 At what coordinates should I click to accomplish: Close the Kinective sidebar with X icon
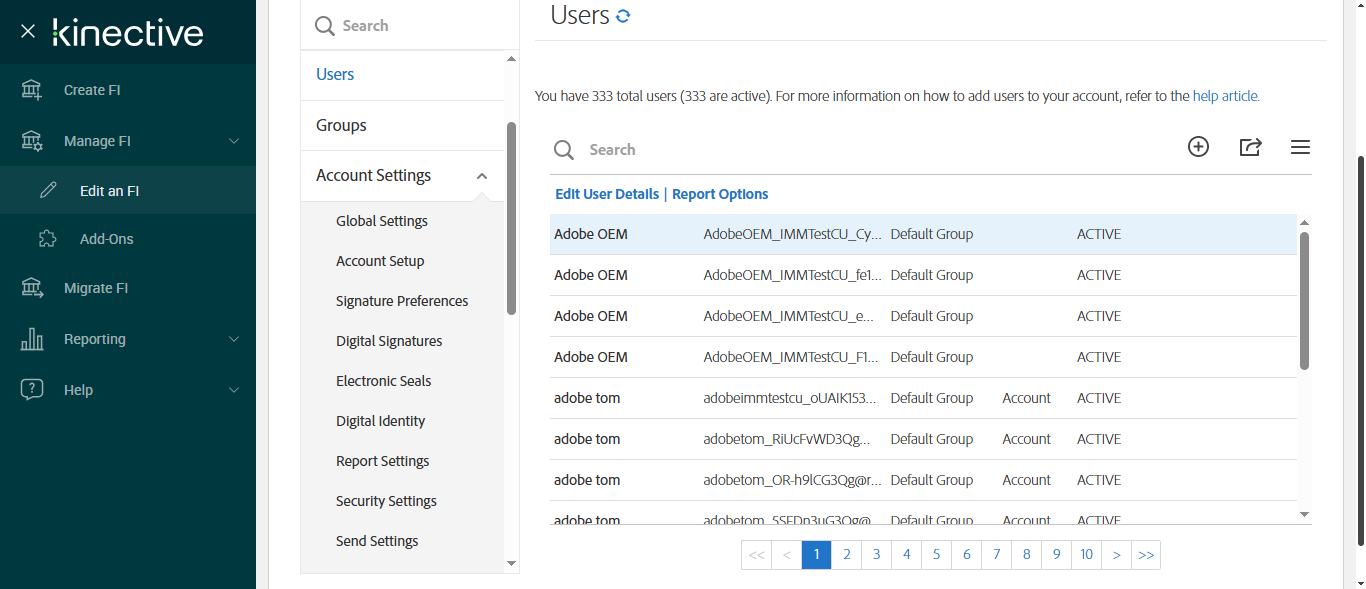28,31
